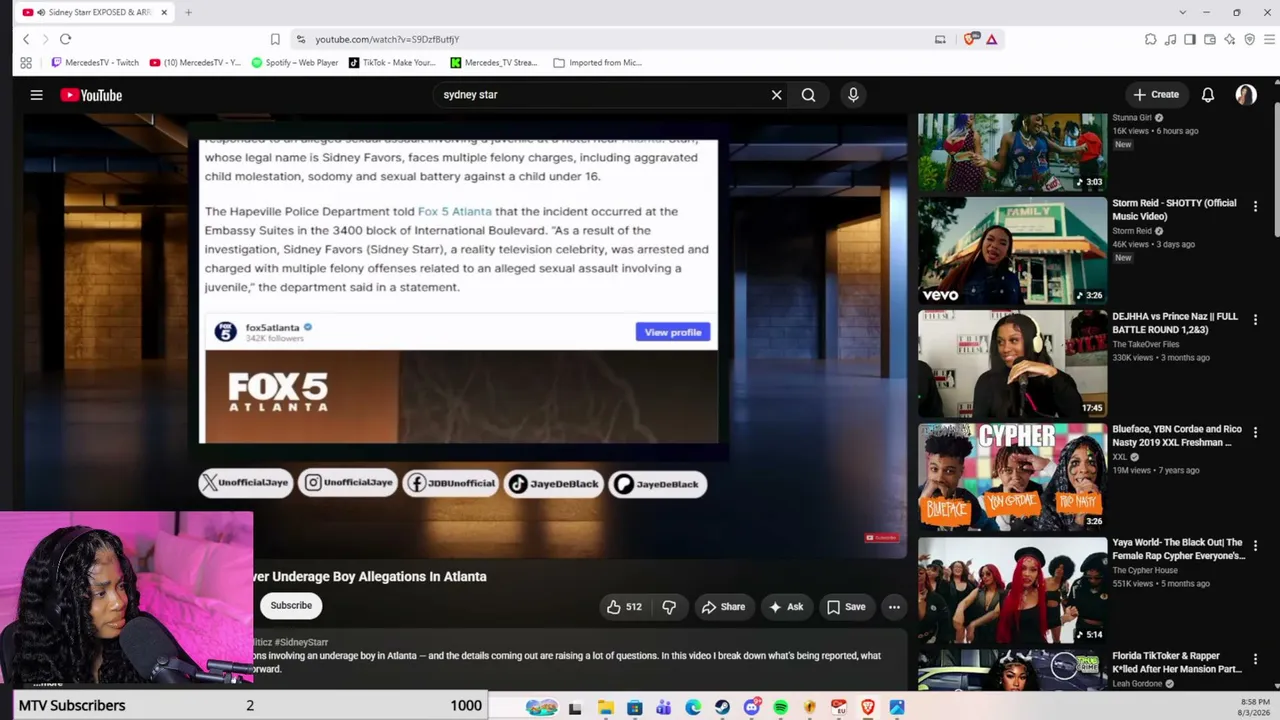Save the video to a playlist
1280x720 pixels.
(846, 606)
